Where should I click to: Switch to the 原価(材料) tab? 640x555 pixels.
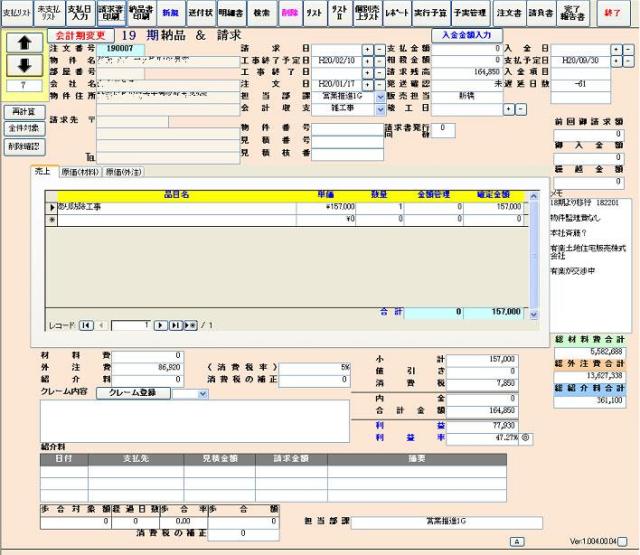(x=80, y=172)
